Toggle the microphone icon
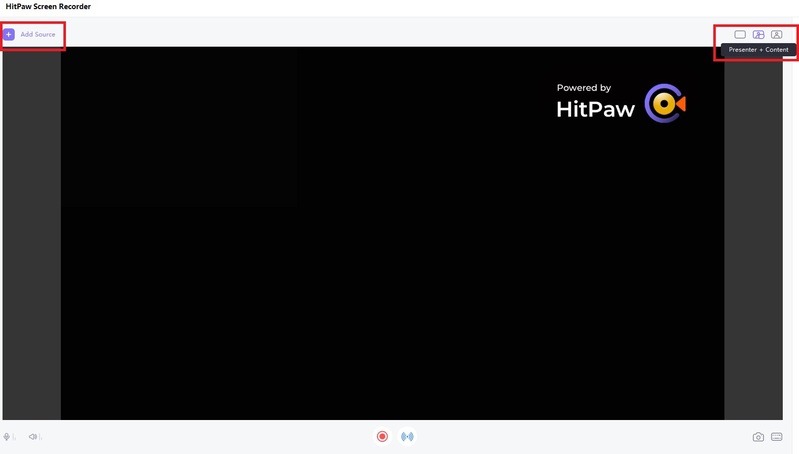Viewport: 799px width, 454px height. pyautogui.click(x=7, y=437)
